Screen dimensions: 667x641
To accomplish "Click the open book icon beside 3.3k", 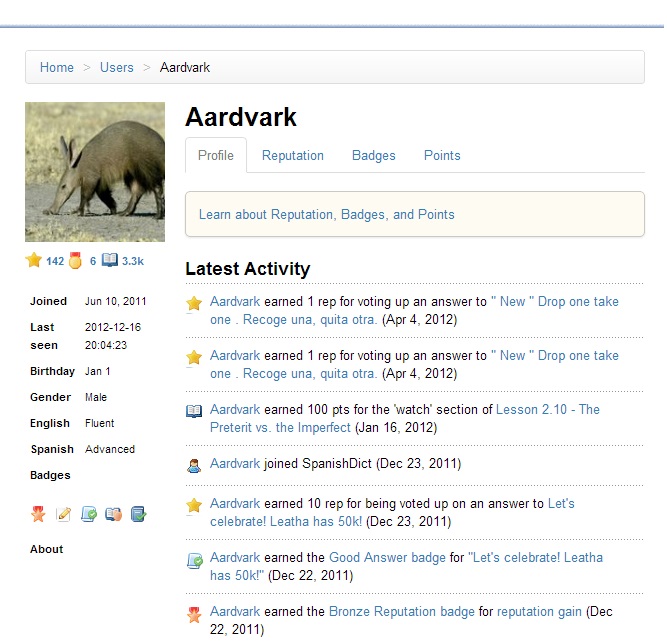I will pyautogui.click(x=110, y=260).
